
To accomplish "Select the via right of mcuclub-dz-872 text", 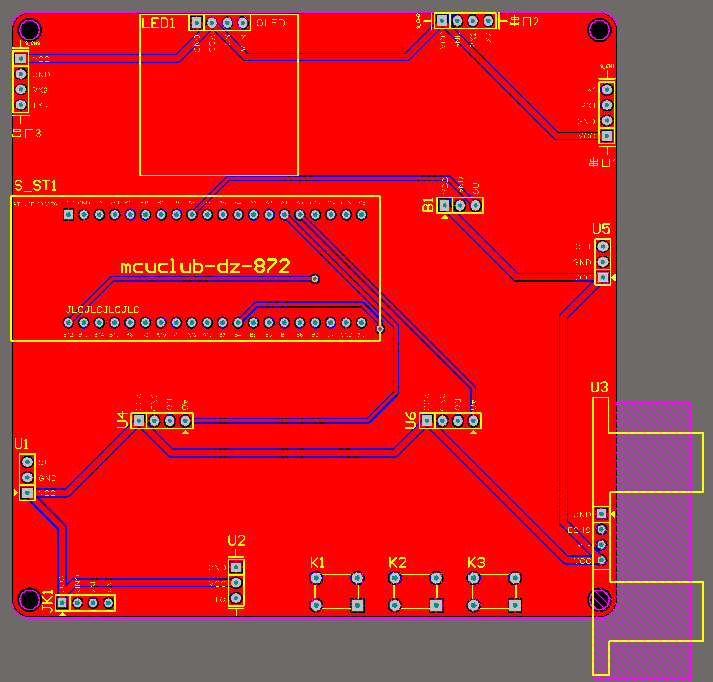I will pyautogui.click(x=315, y=279).
